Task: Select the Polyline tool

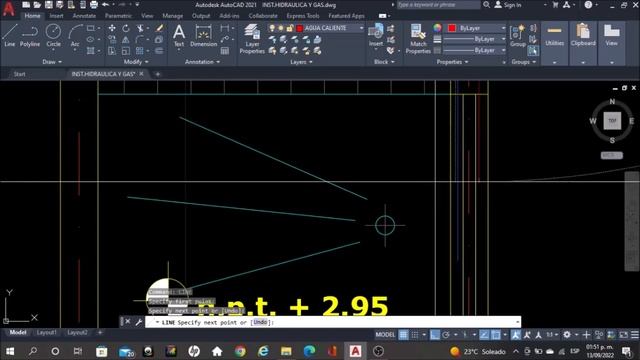Action: (x=30, y=35)
